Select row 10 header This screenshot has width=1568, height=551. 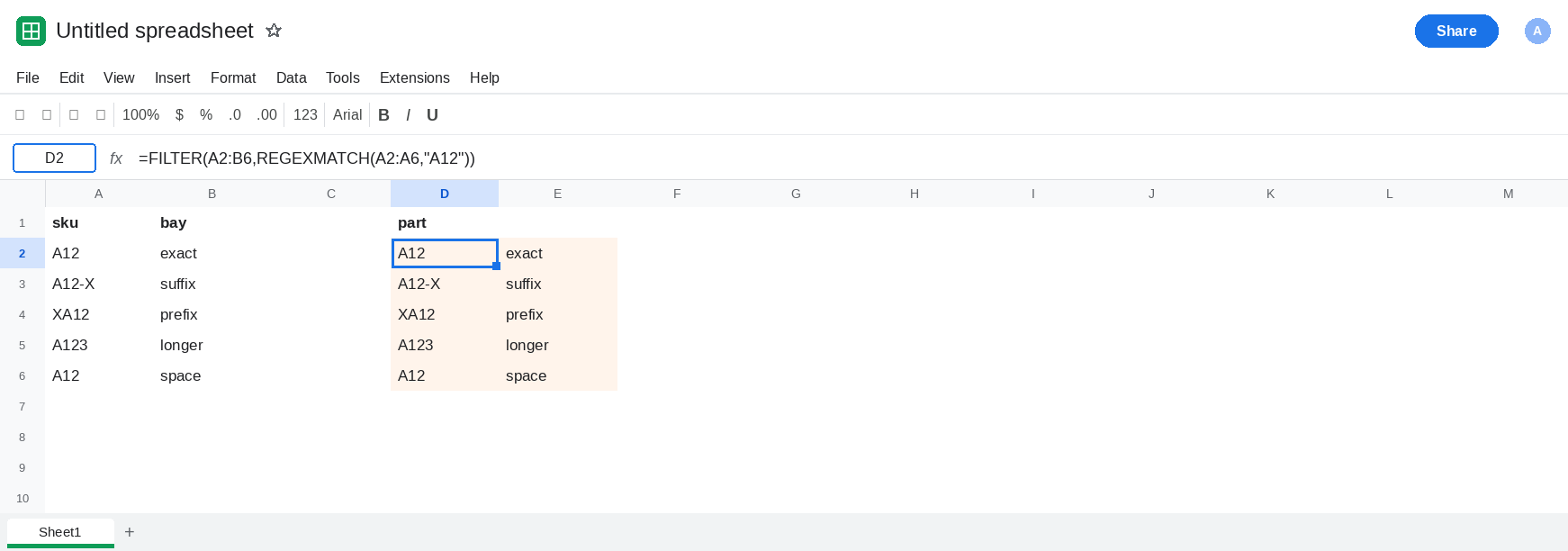[x=23, y=498]
